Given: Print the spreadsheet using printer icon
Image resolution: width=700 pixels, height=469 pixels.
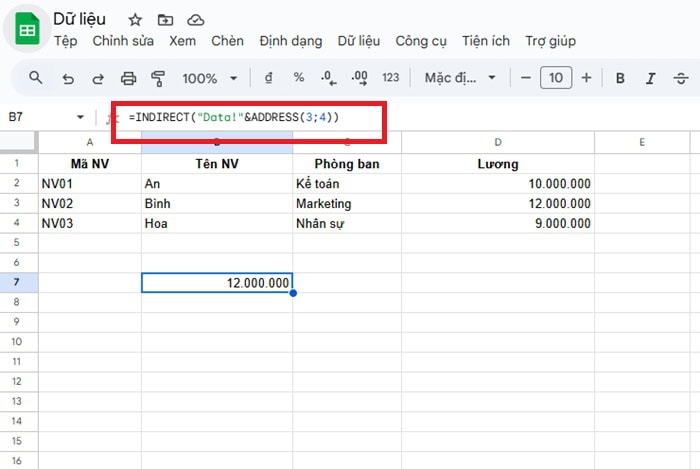Looking at the screenshot, I should click(x=128, y=78).
